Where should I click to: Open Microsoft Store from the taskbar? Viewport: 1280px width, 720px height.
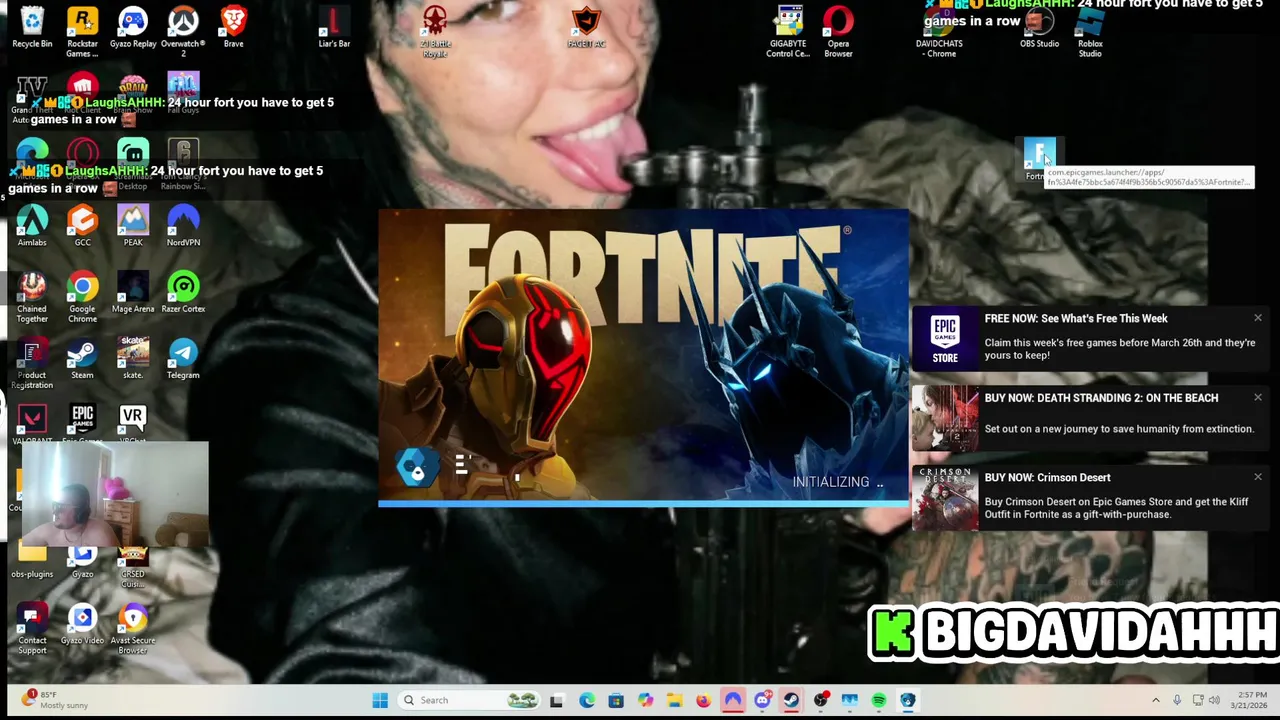tap(615, 700)
